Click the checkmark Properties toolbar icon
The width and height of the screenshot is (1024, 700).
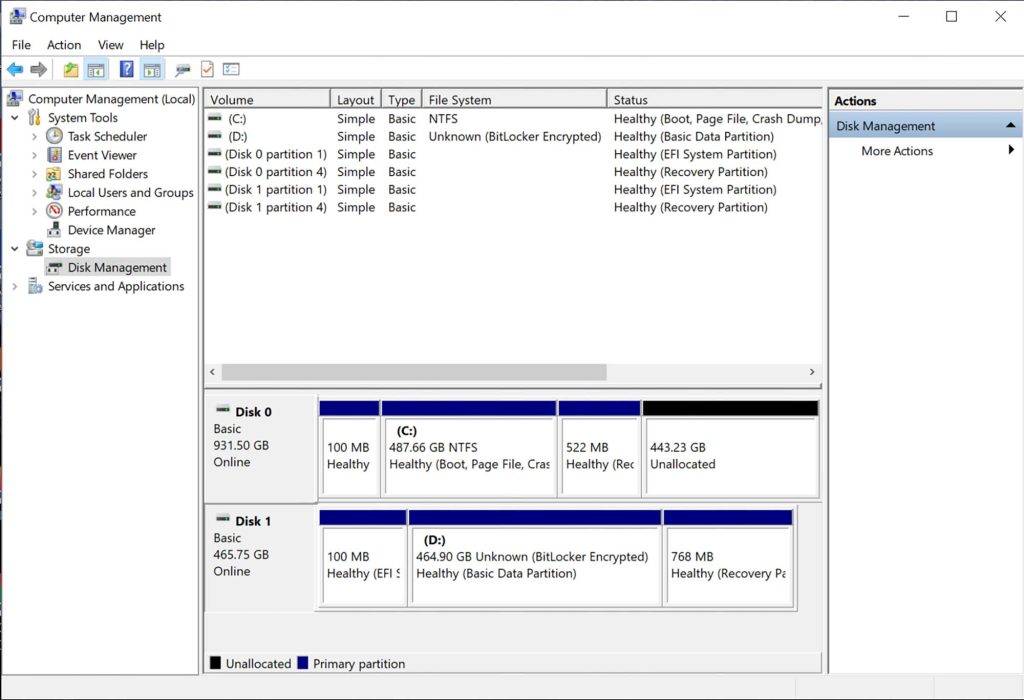click(x=207, y=69)
